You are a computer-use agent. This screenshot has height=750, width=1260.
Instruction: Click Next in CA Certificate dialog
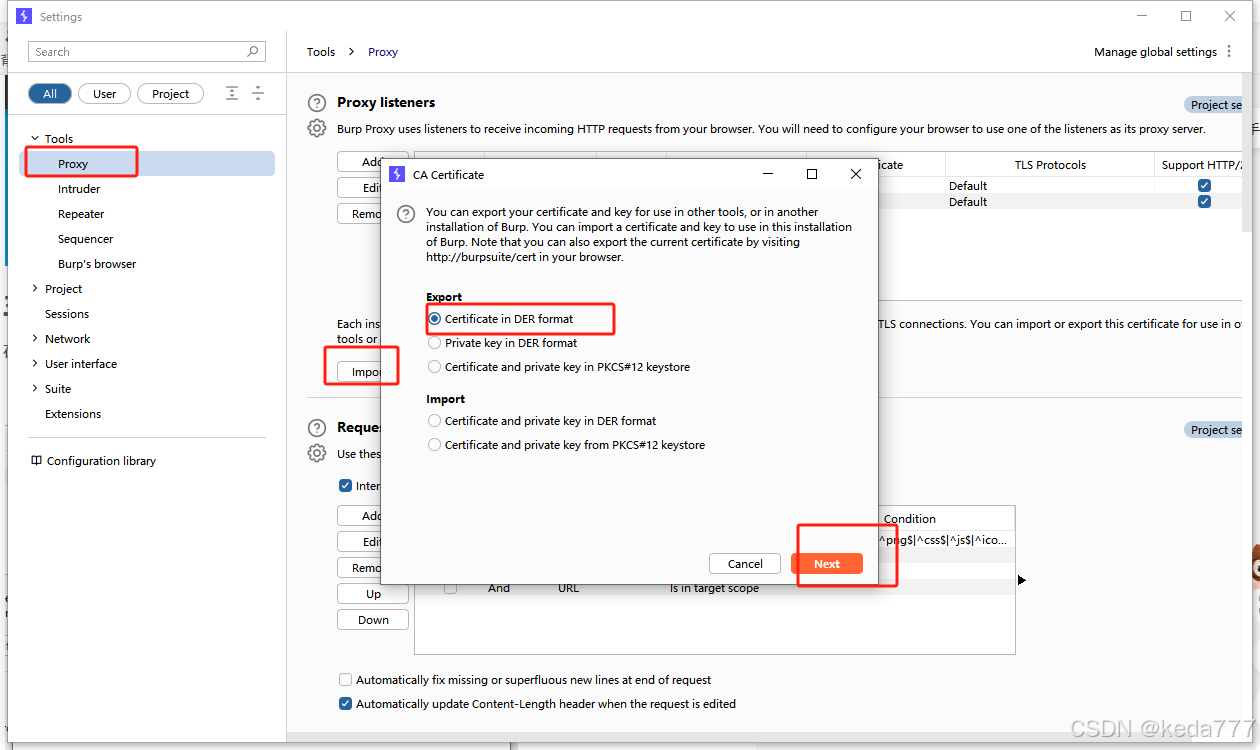click(x=827, y=564)
